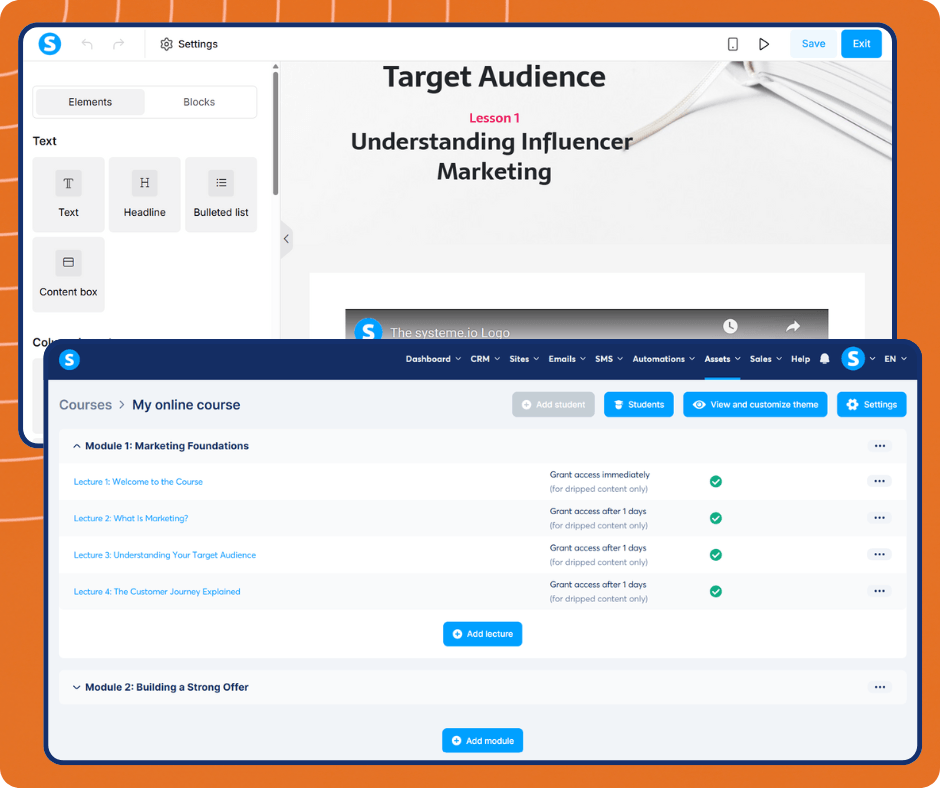Pick the Headline element tile
Viewport: 940px width, 788px height.
click(x=144, y=194)
